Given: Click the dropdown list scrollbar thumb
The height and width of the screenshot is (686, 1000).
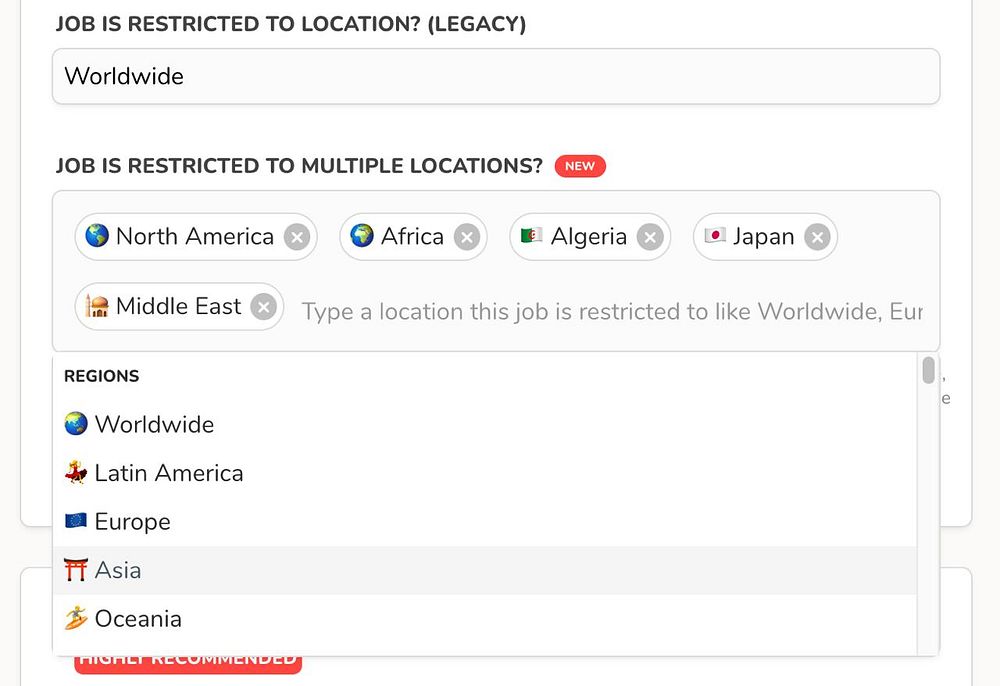Looking at the screenshot, I should (x=929, y=370).
